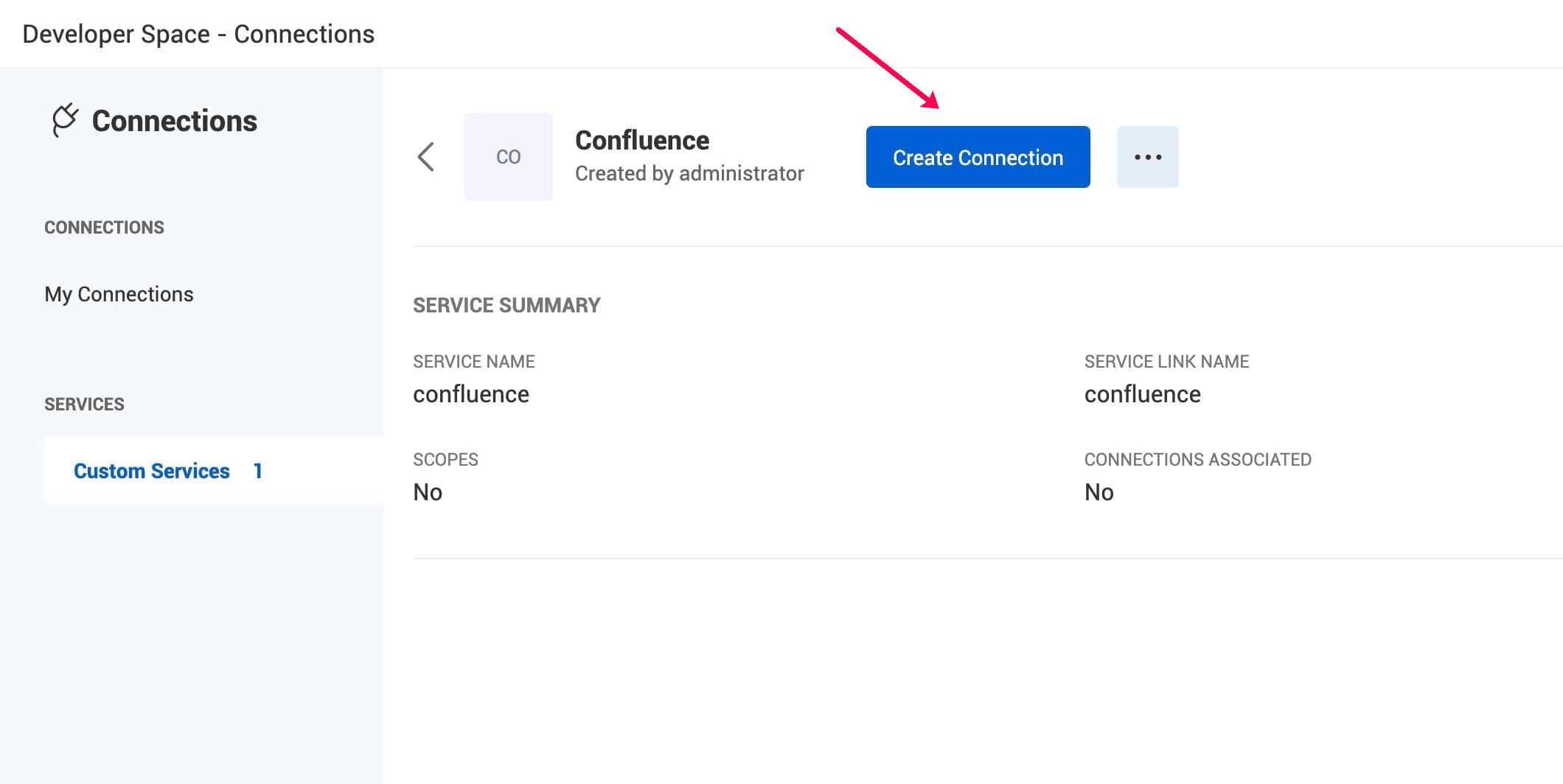Click the Developer Space - Connections page title
Viewport: 1563px width, 784px height.
pyautogui.click(x=198, y=34)
